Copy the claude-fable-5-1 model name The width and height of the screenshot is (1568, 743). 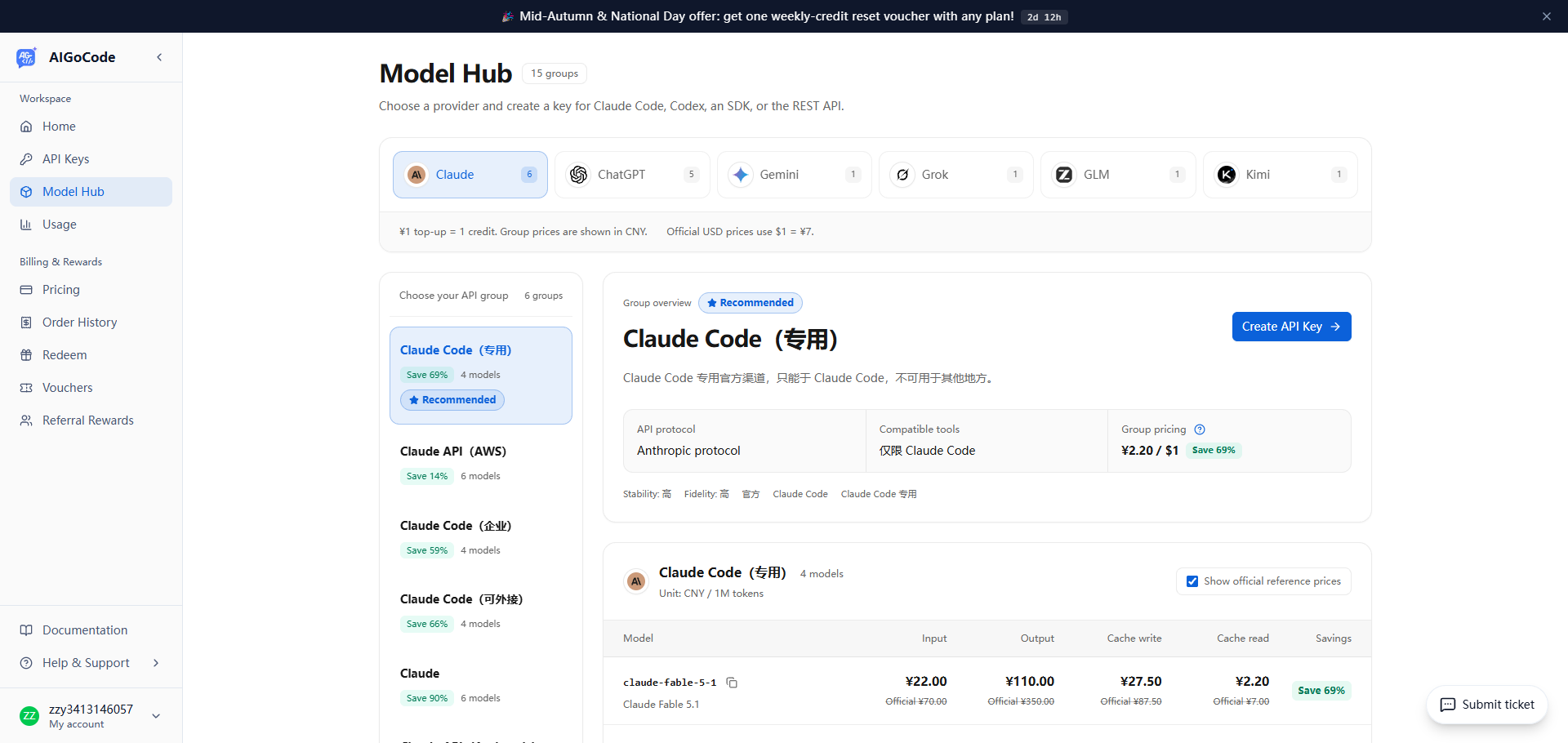[x=732, y=683]
